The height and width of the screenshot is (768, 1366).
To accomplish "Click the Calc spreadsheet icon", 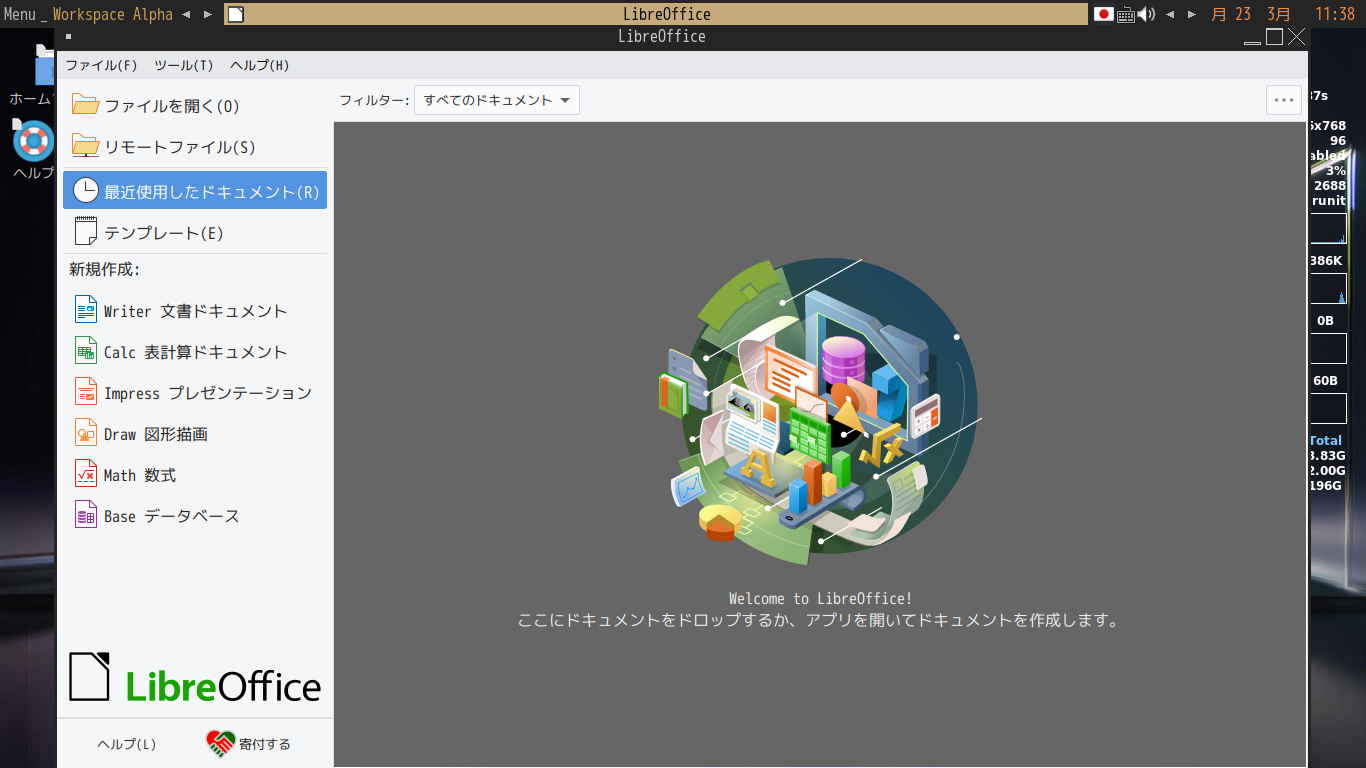I will 86,352.
